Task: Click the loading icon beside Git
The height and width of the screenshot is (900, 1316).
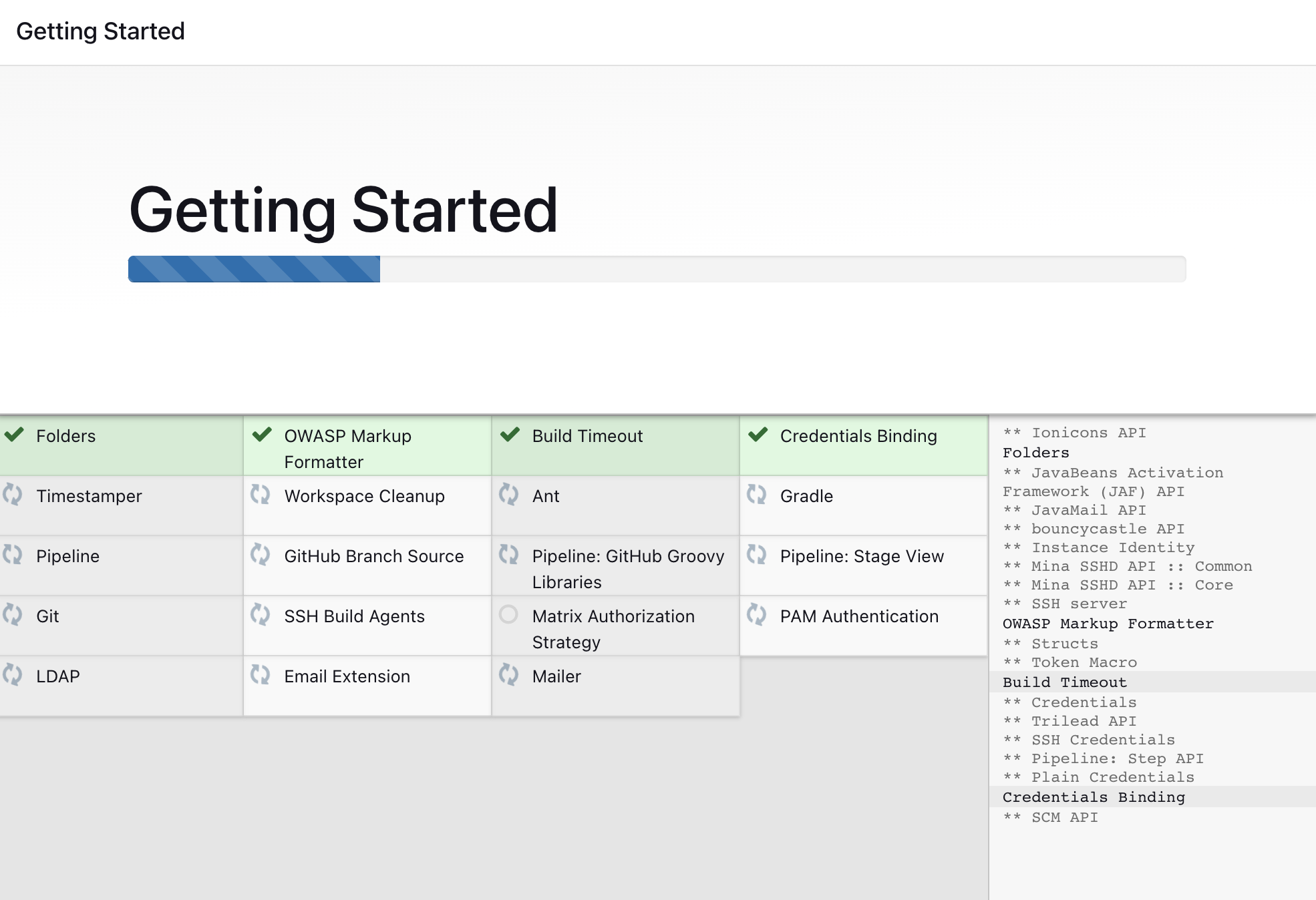Action: pyautogui.click(x=13, y=615)
